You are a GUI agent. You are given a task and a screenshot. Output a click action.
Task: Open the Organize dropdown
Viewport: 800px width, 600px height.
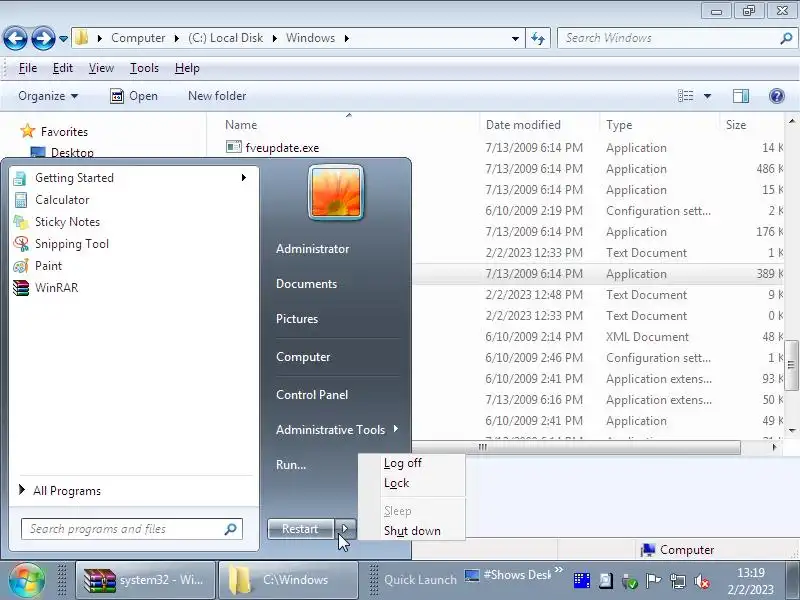[48, 96]
